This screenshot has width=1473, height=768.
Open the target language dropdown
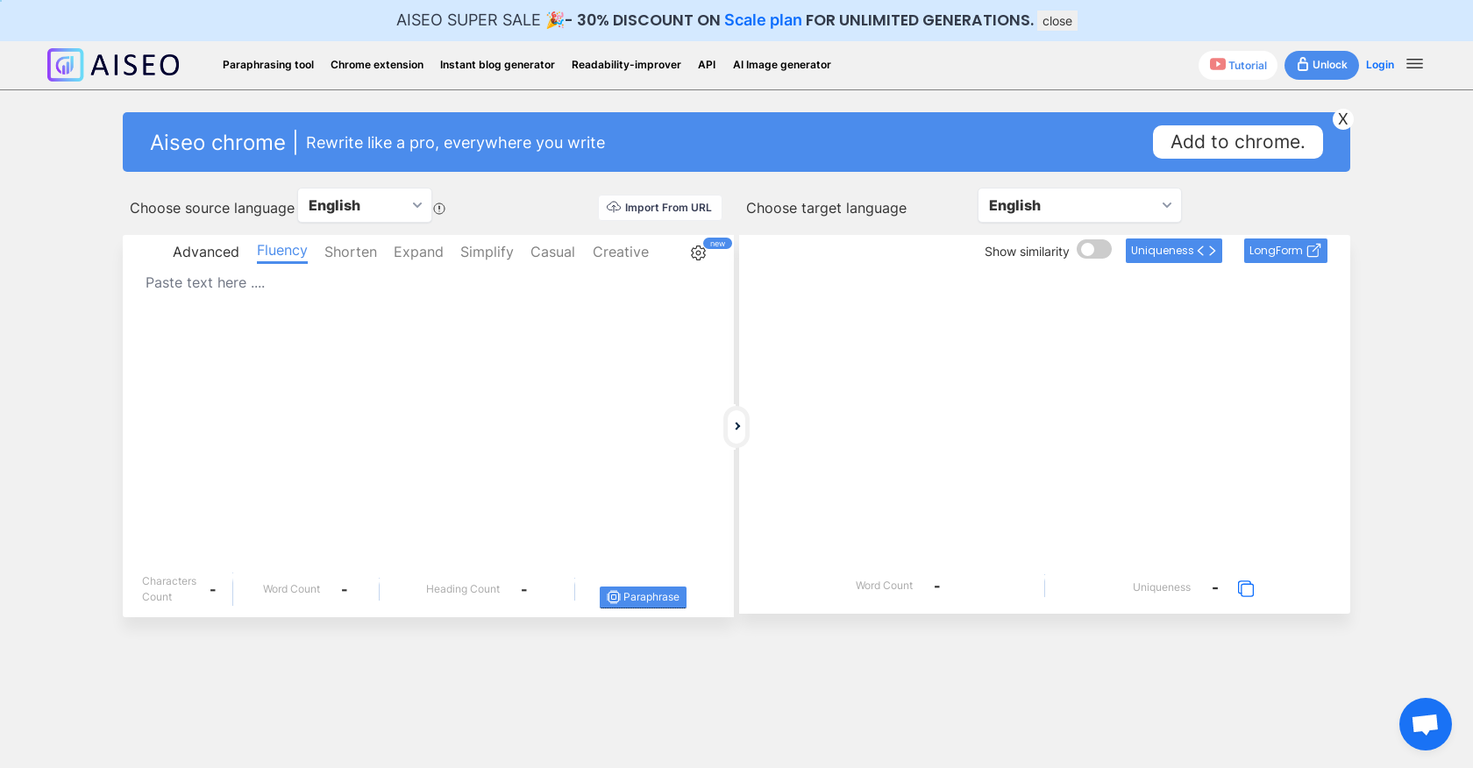coord(1079,206)
